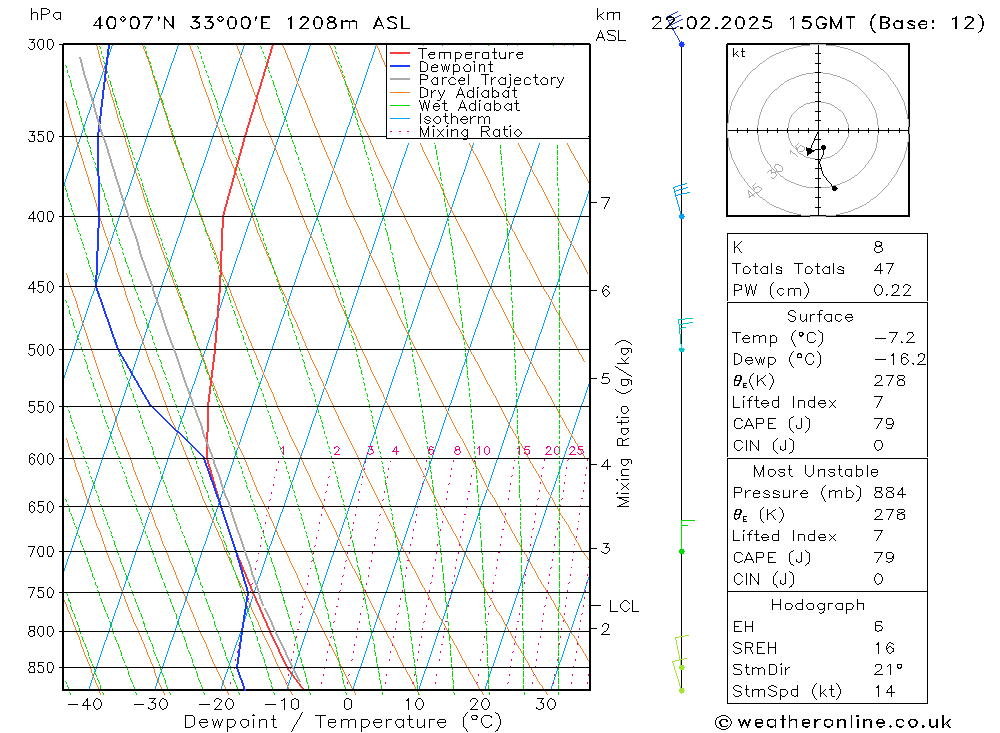This screenshot has height=733, width=1000.
Task: Click the Hodograph section heading
Action: 818,605
